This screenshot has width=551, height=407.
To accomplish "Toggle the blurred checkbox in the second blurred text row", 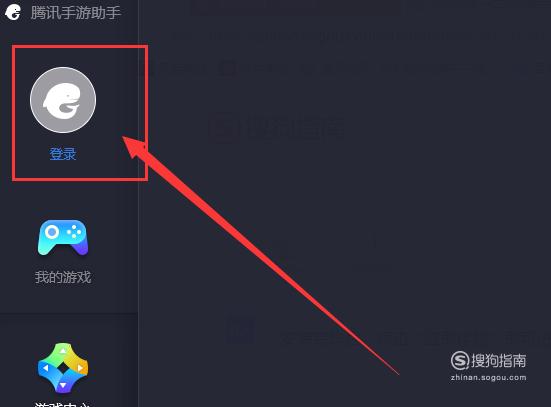I will click(x=227, y=69).
